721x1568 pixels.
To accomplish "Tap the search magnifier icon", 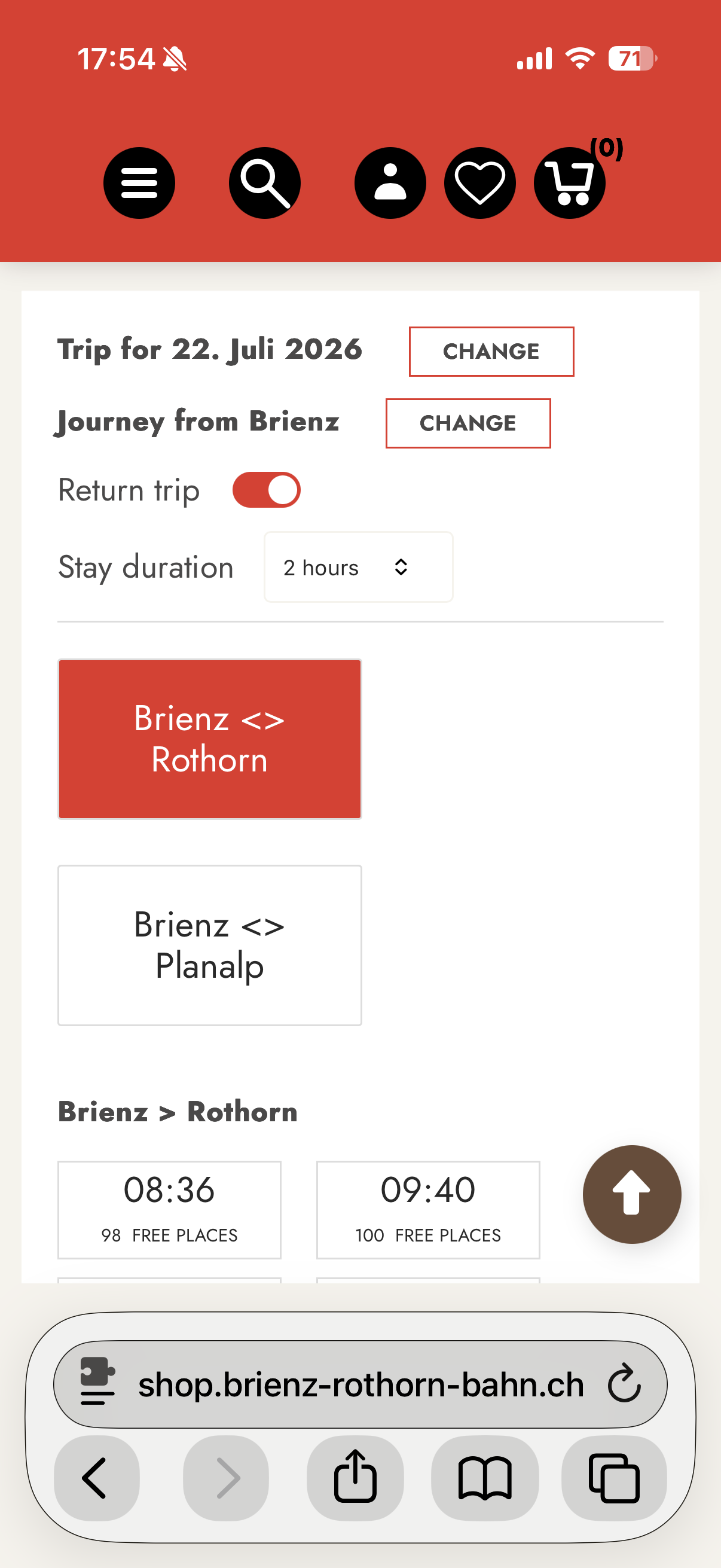I will pyautogui.click(x=265, y=182).
